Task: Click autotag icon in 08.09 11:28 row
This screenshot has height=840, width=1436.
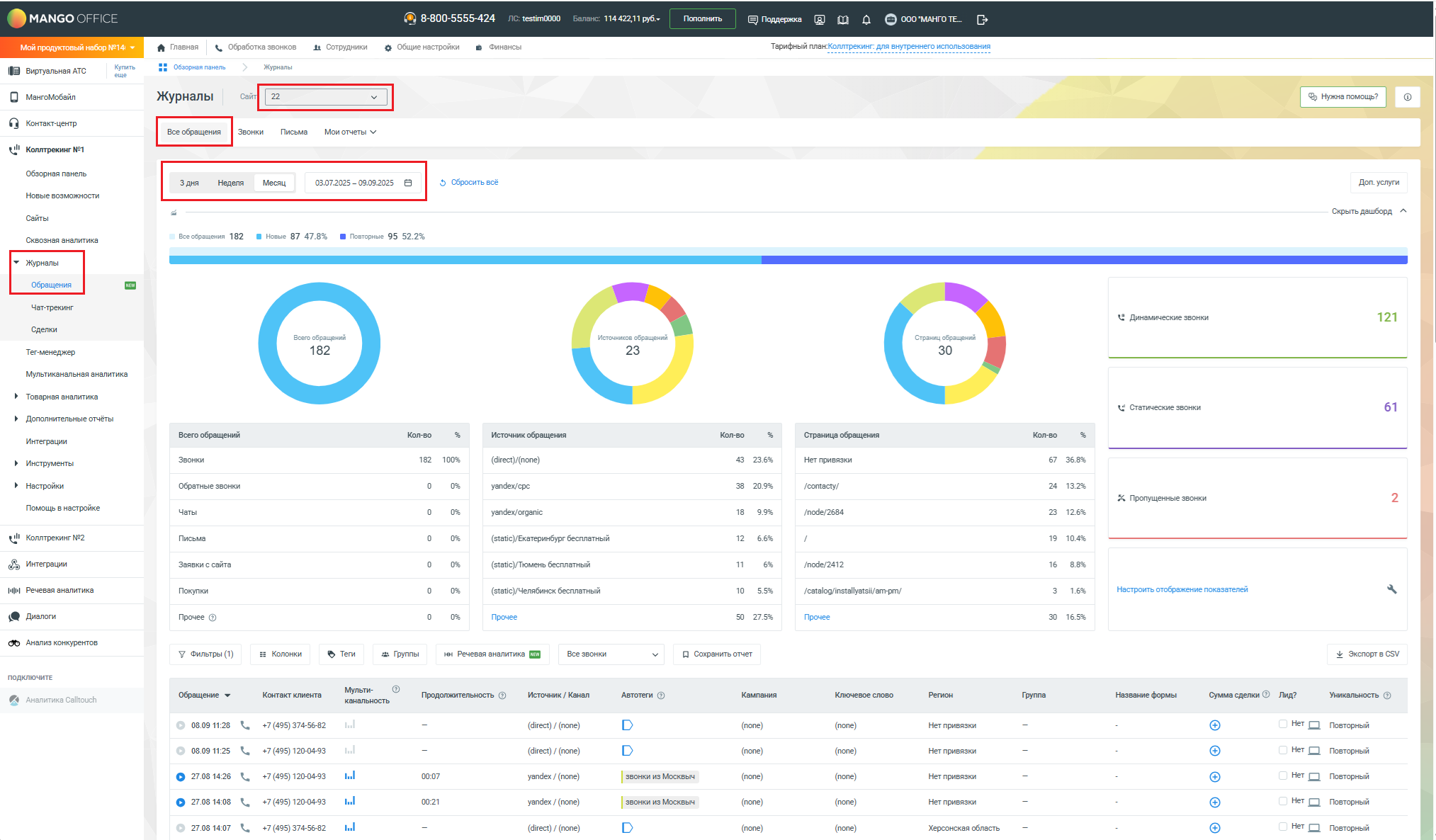Action: (627, 725)
